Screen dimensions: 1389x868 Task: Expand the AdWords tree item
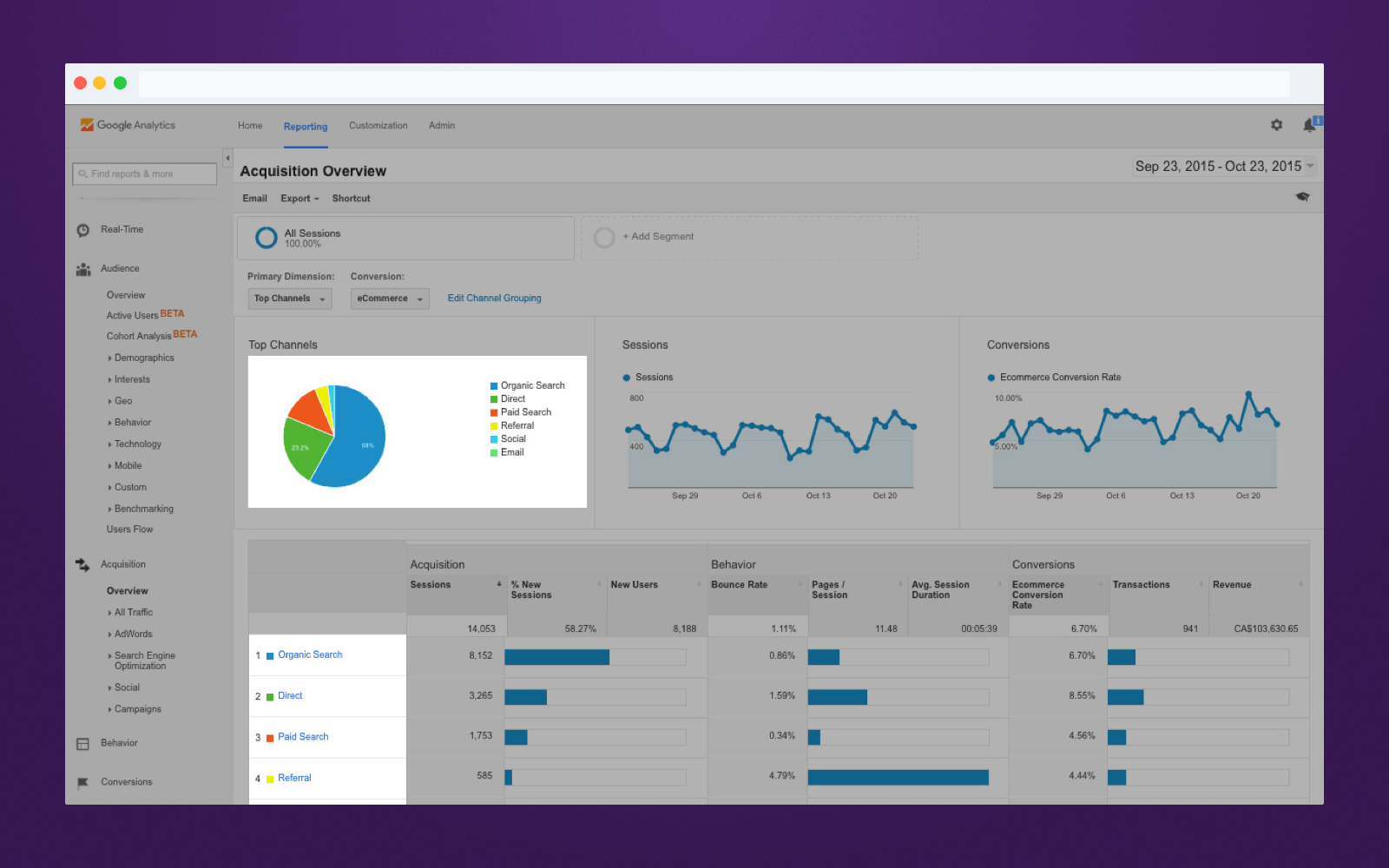coord(130,635)
